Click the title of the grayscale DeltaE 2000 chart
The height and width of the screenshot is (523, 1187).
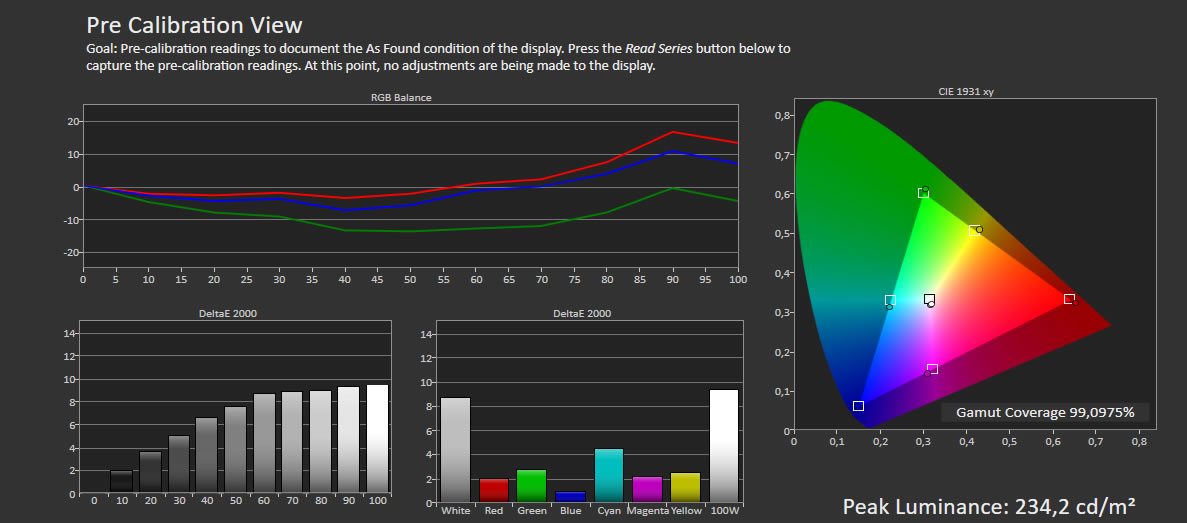[226, 313]
